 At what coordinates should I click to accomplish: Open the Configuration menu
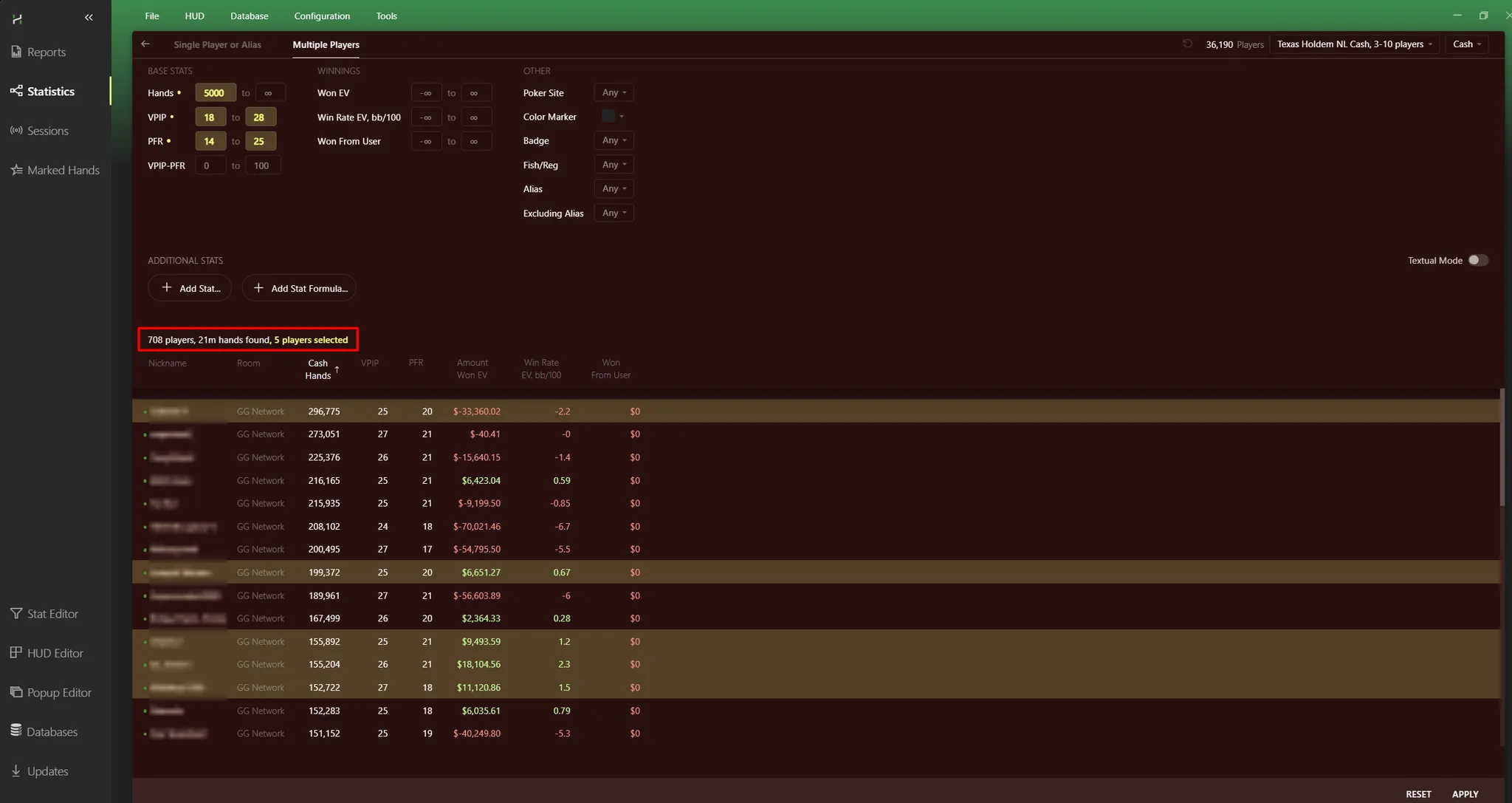click(322, 16)
